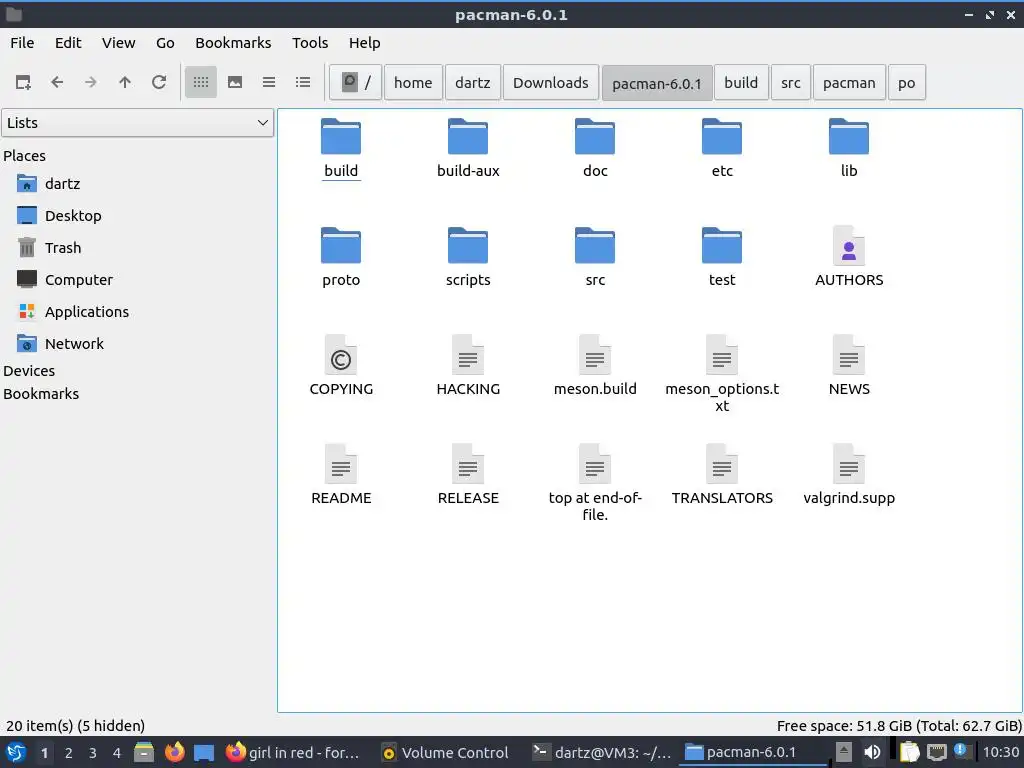This screenshot has width=1024, height=768.
Task: Click the volume speaker tray icon
Action: [x=872, y=753]
